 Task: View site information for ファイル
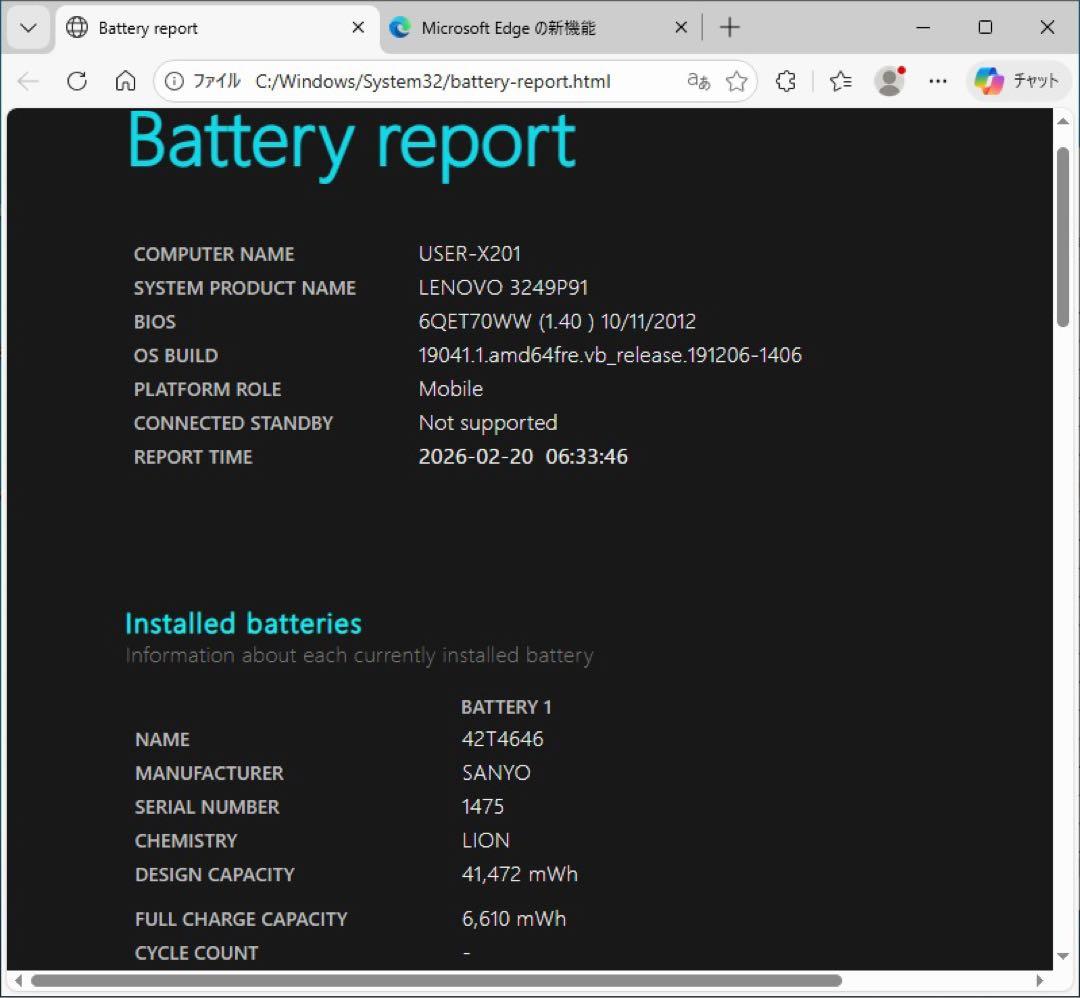click(x=204, y=81)
